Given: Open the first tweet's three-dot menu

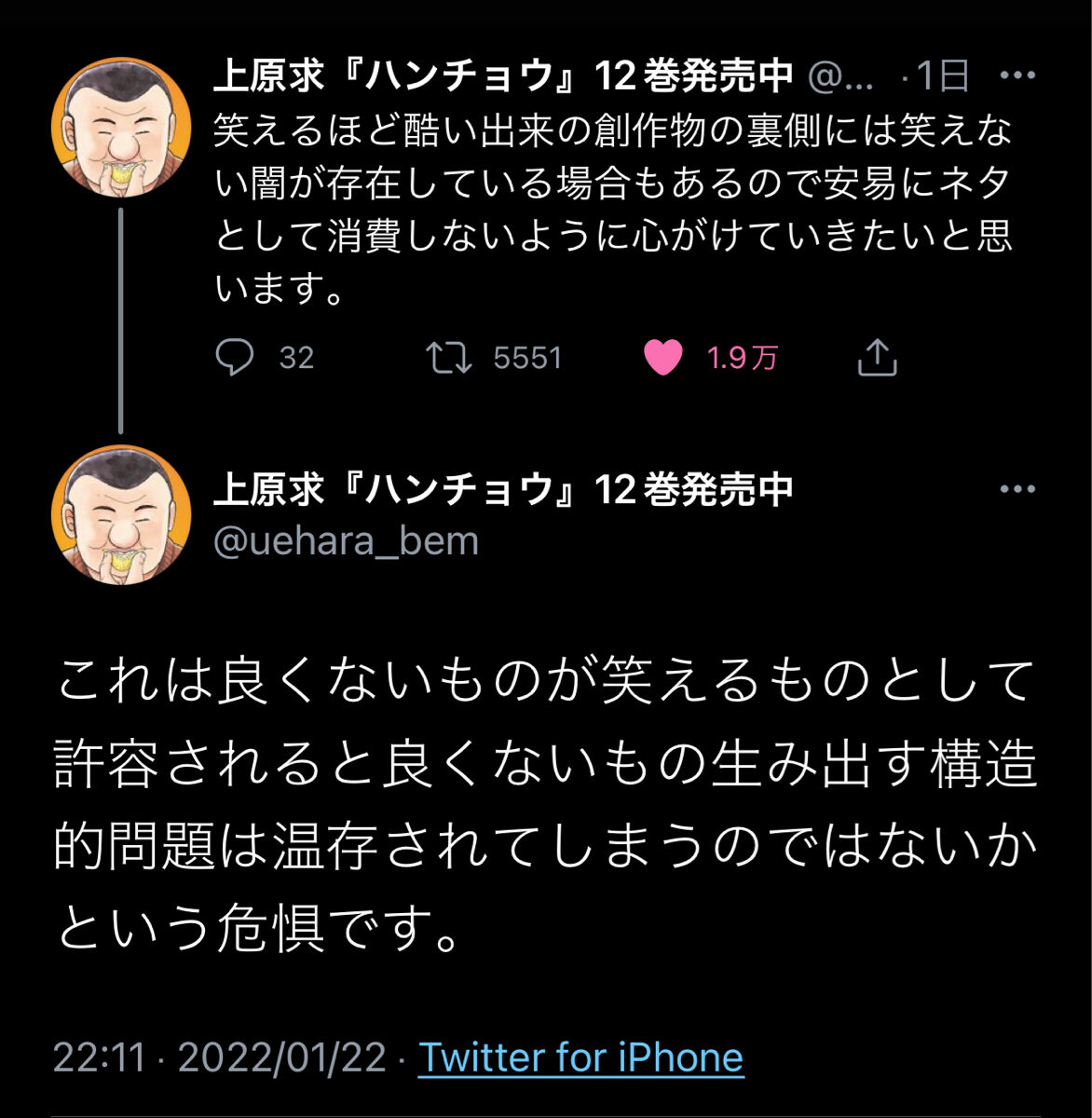Looking at the screenshot, I should (1017, 75).
